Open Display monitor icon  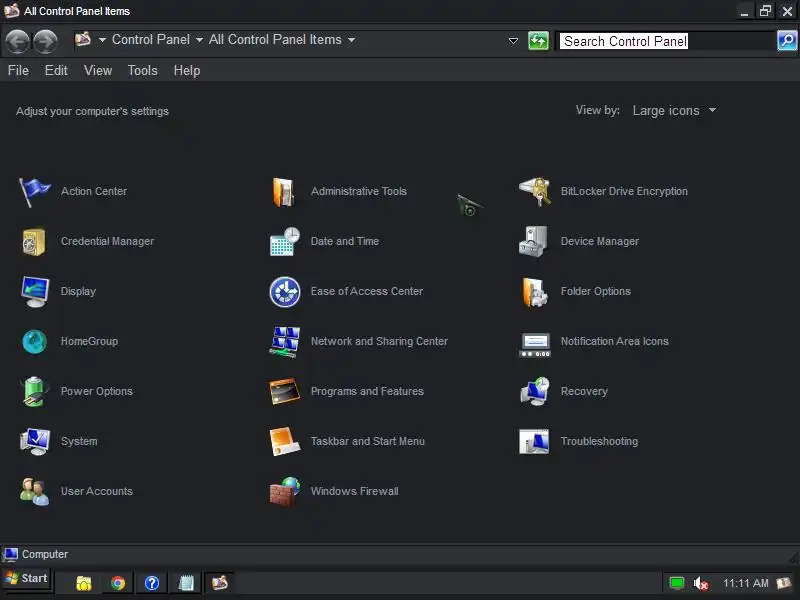[35, 291]
